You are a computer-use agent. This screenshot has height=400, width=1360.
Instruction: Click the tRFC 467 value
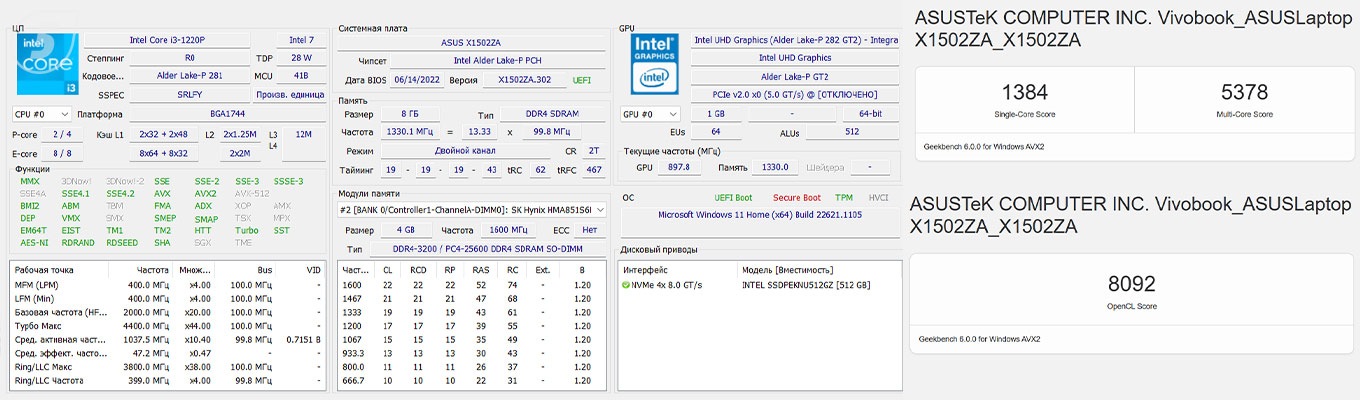click(594, 170)
